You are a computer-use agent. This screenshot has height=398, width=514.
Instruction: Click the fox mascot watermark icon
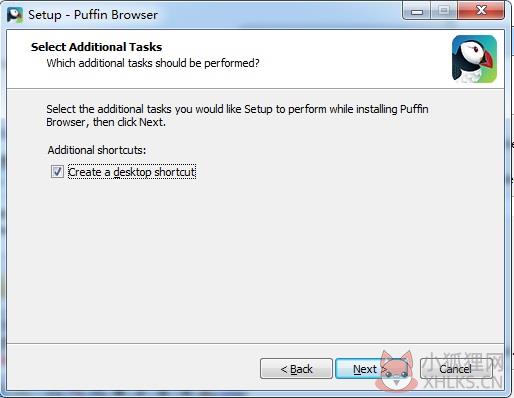tap(397, 371)
